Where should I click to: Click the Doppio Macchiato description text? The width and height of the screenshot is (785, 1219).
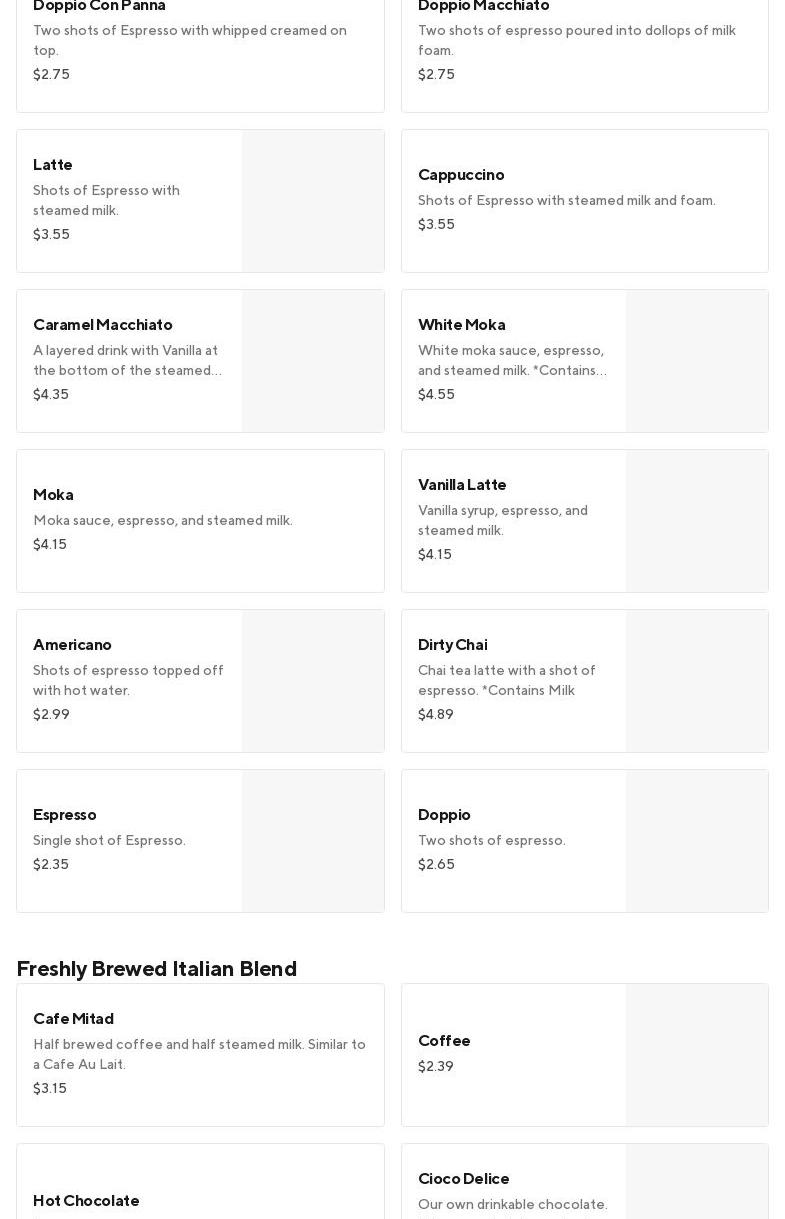(x=576, y=40)
